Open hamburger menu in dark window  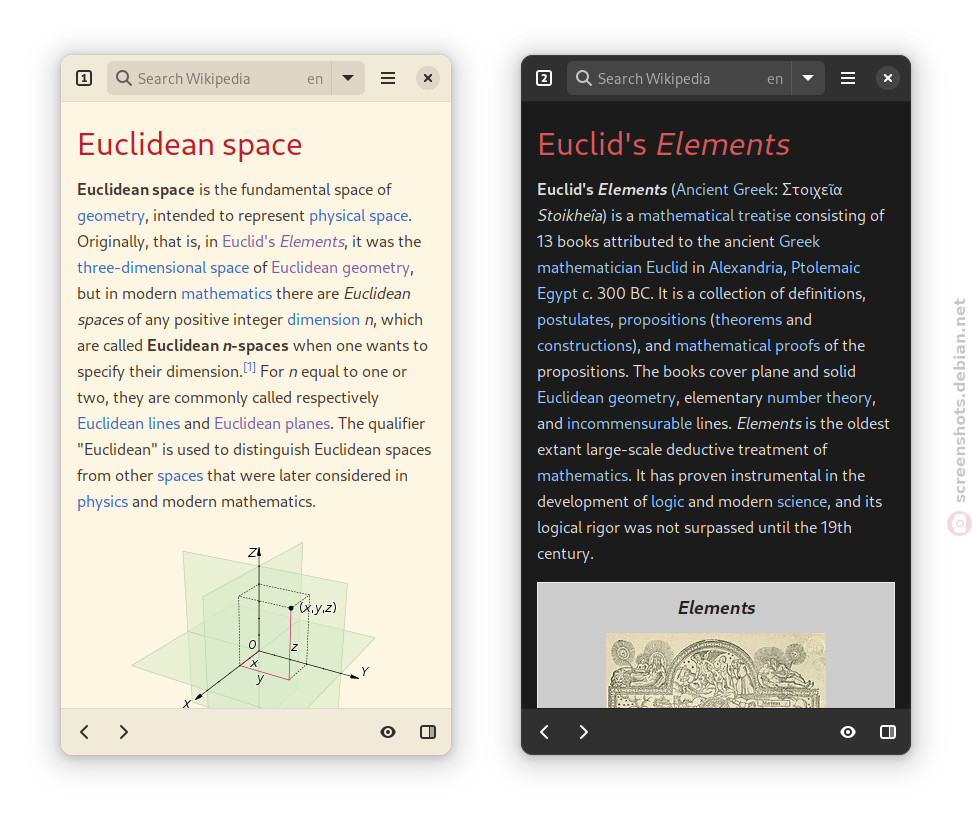[x=847, y=78]
